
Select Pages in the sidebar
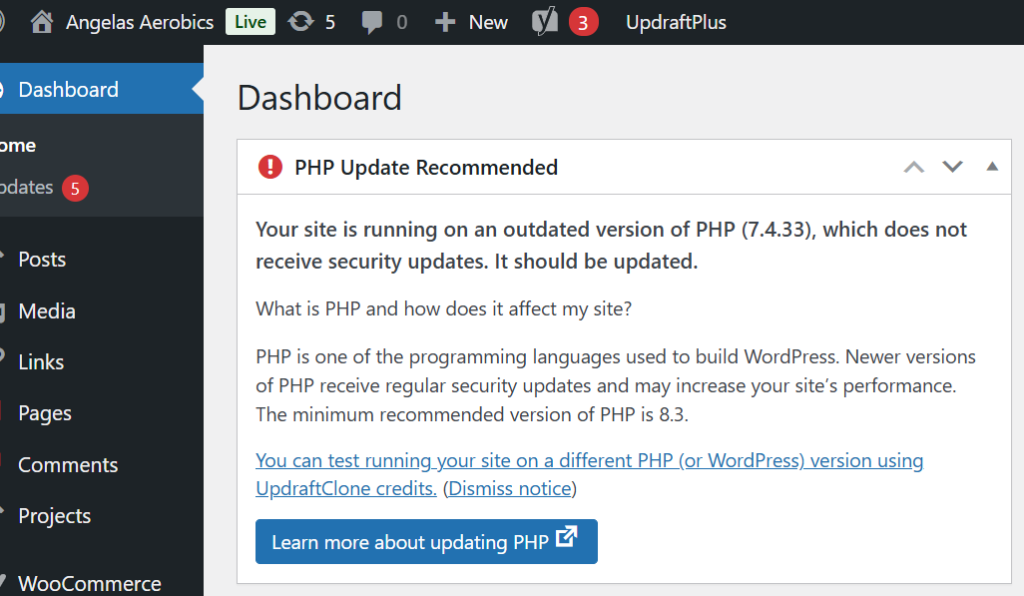point(45,414)
